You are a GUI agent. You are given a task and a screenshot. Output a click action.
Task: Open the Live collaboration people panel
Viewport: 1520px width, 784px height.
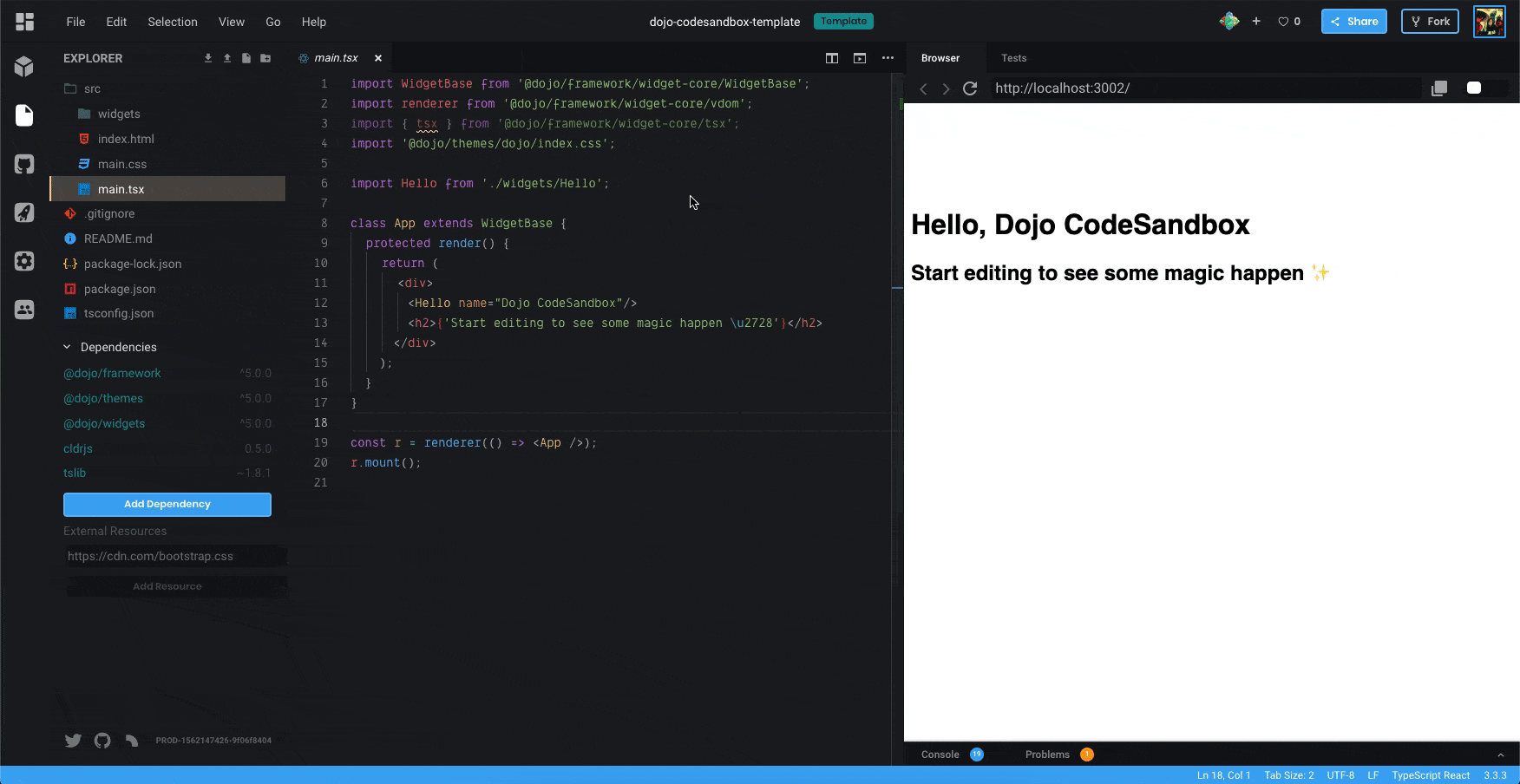coord(24,310)
